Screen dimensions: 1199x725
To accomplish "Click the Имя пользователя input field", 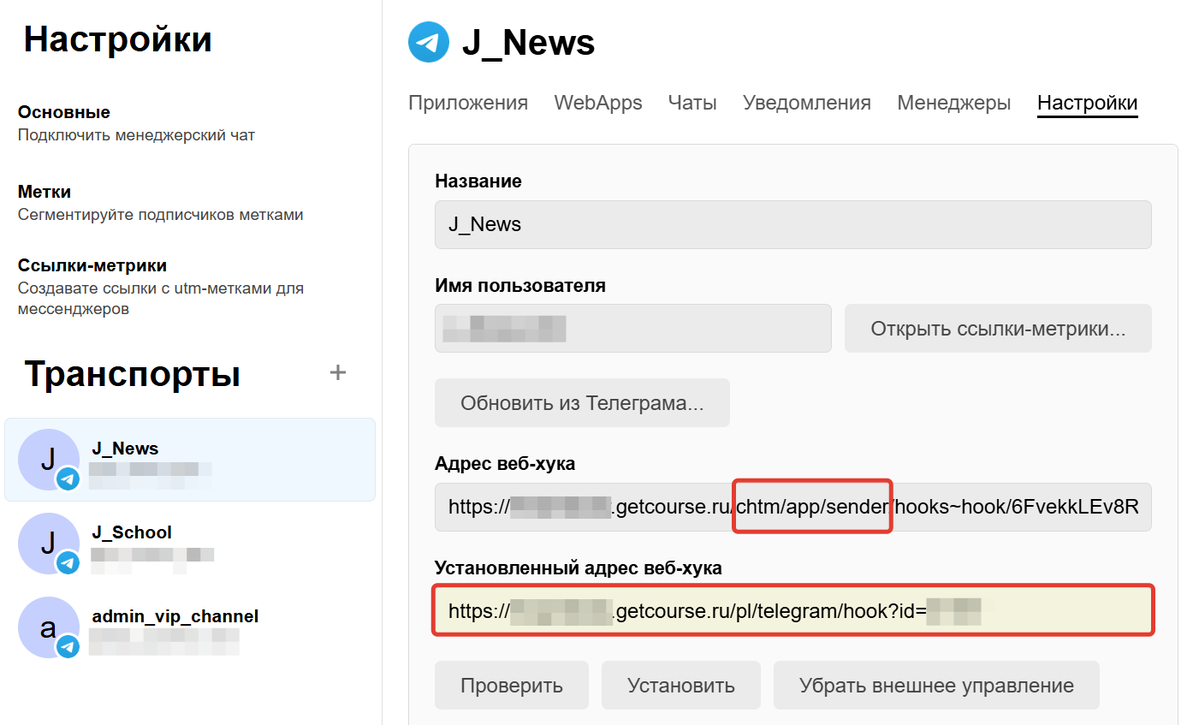I will (x=633, y=329).
